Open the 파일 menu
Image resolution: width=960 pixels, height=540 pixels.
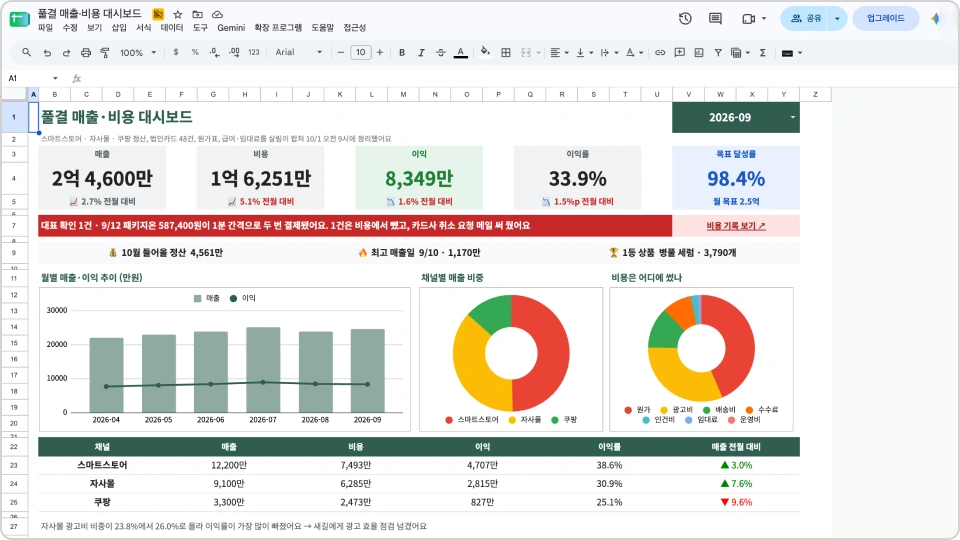click(x=45, y=28)
